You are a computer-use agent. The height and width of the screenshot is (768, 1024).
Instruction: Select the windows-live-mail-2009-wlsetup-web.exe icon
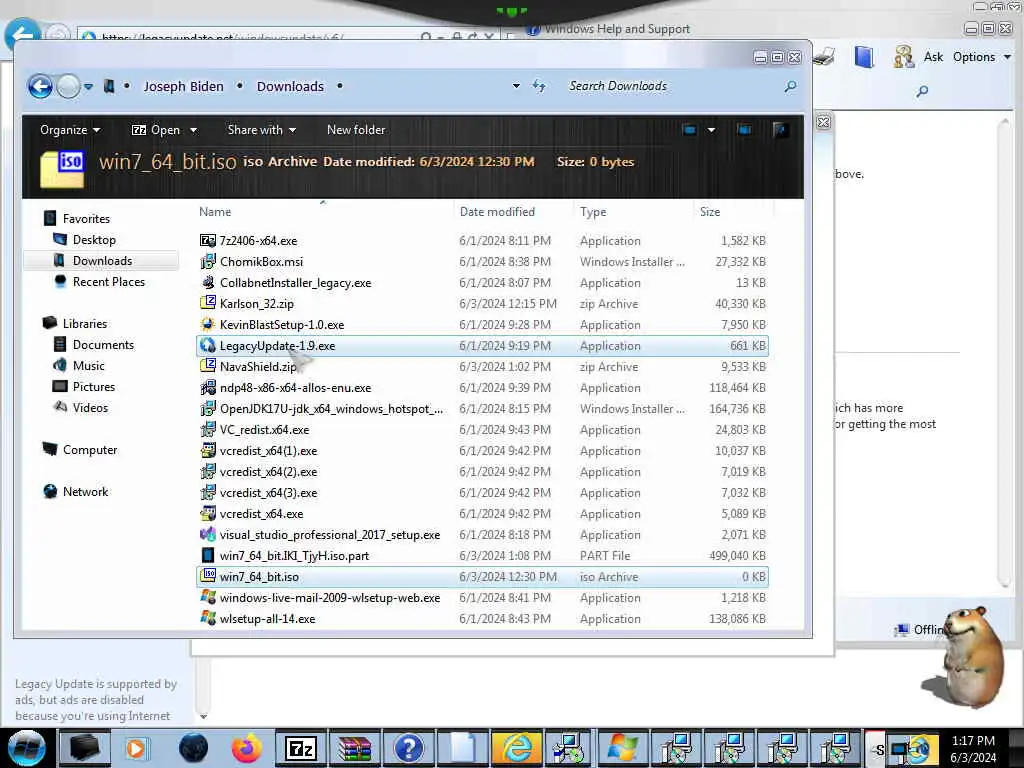coord(208,597)
